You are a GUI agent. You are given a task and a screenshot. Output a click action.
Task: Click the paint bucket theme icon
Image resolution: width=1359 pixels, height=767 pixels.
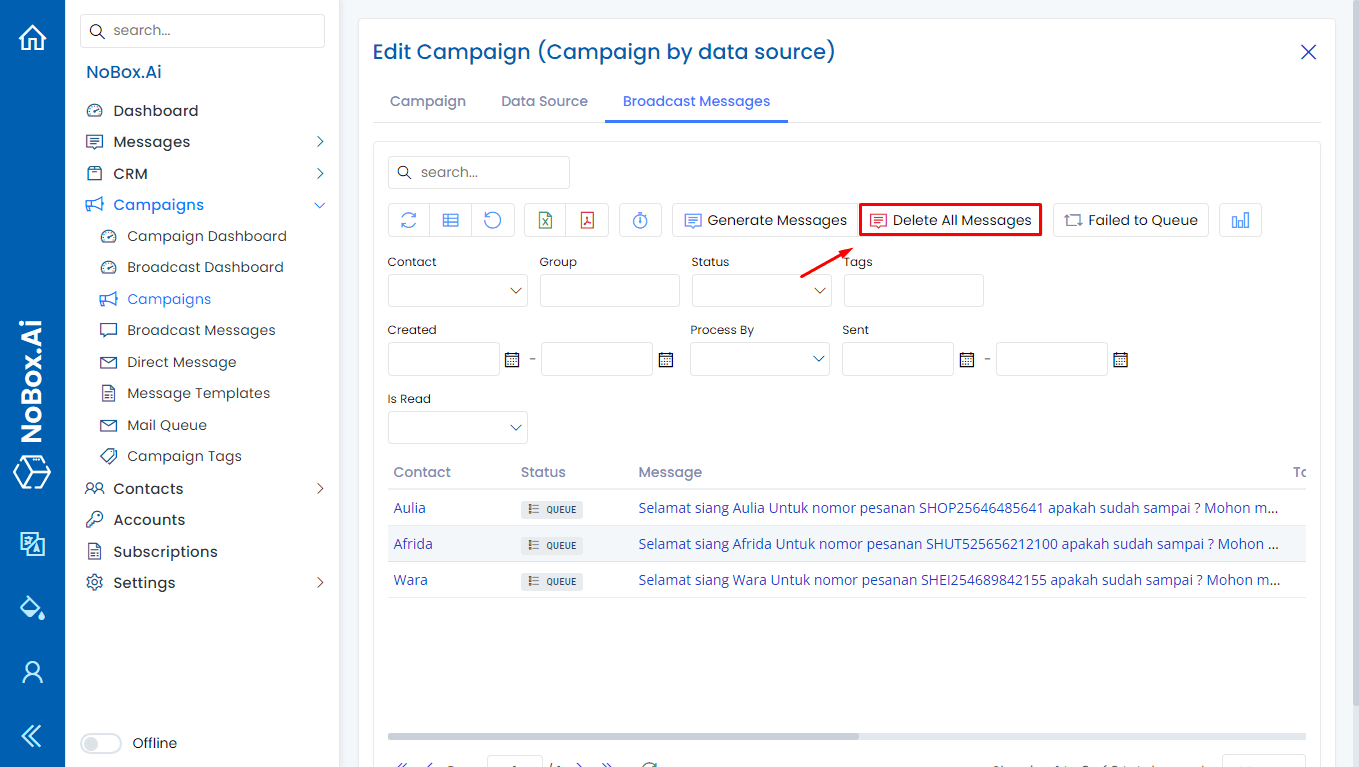pyautogui.click(x=33, y=608)
